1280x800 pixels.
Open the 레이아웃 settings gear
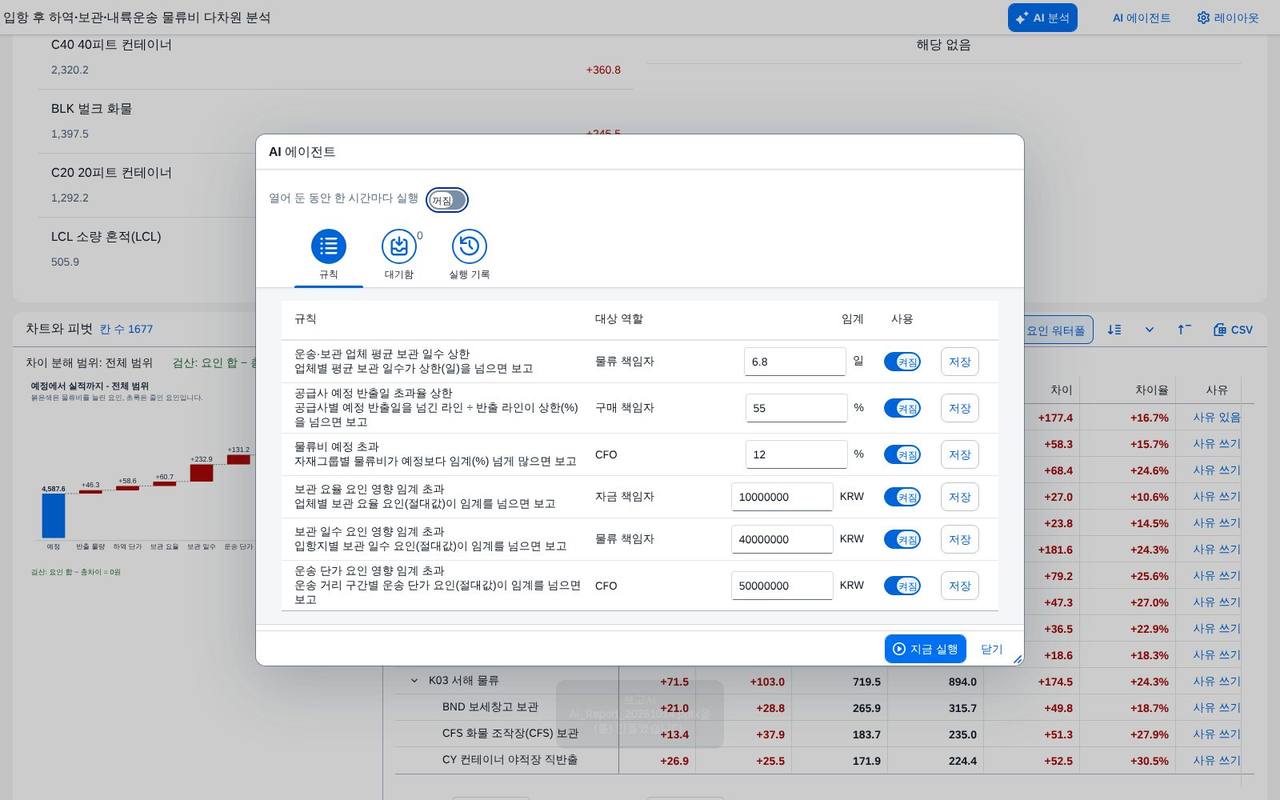1228,18
